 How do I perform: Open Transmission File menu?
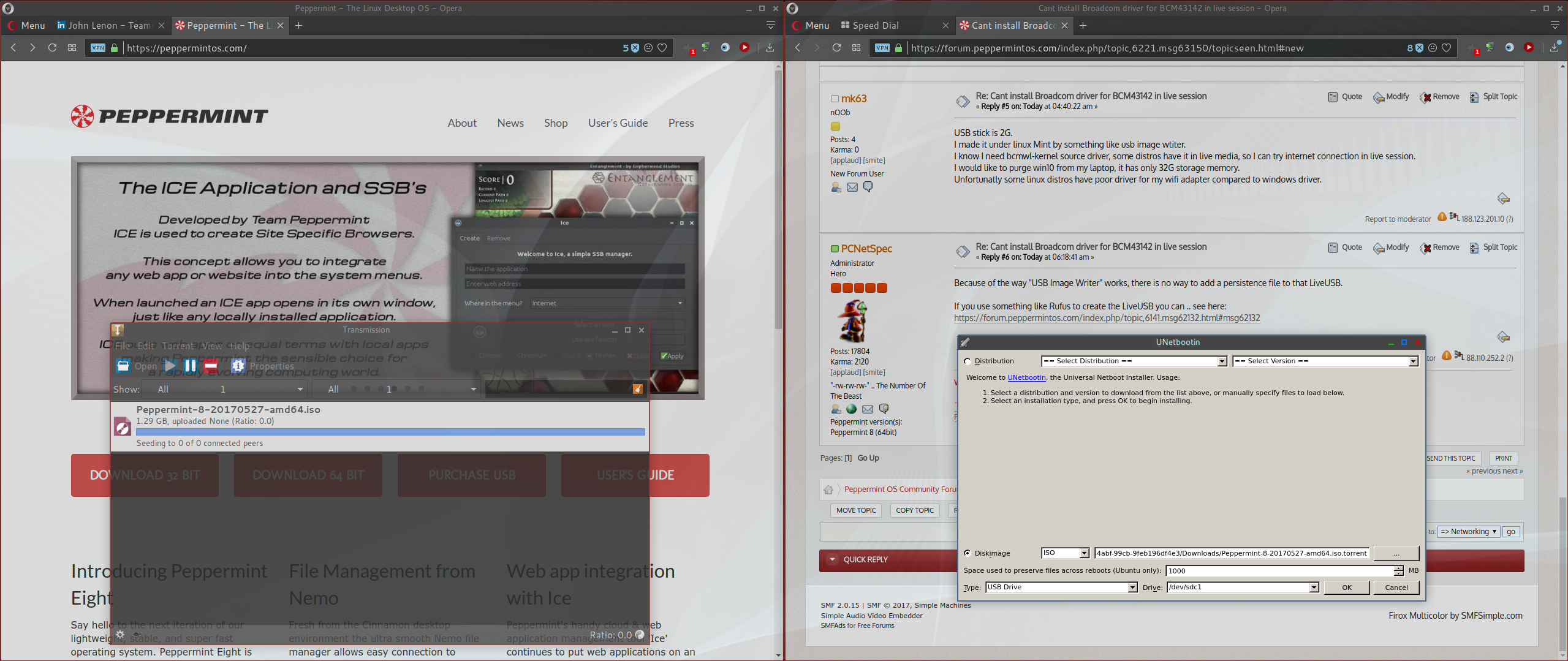(123, 346)
